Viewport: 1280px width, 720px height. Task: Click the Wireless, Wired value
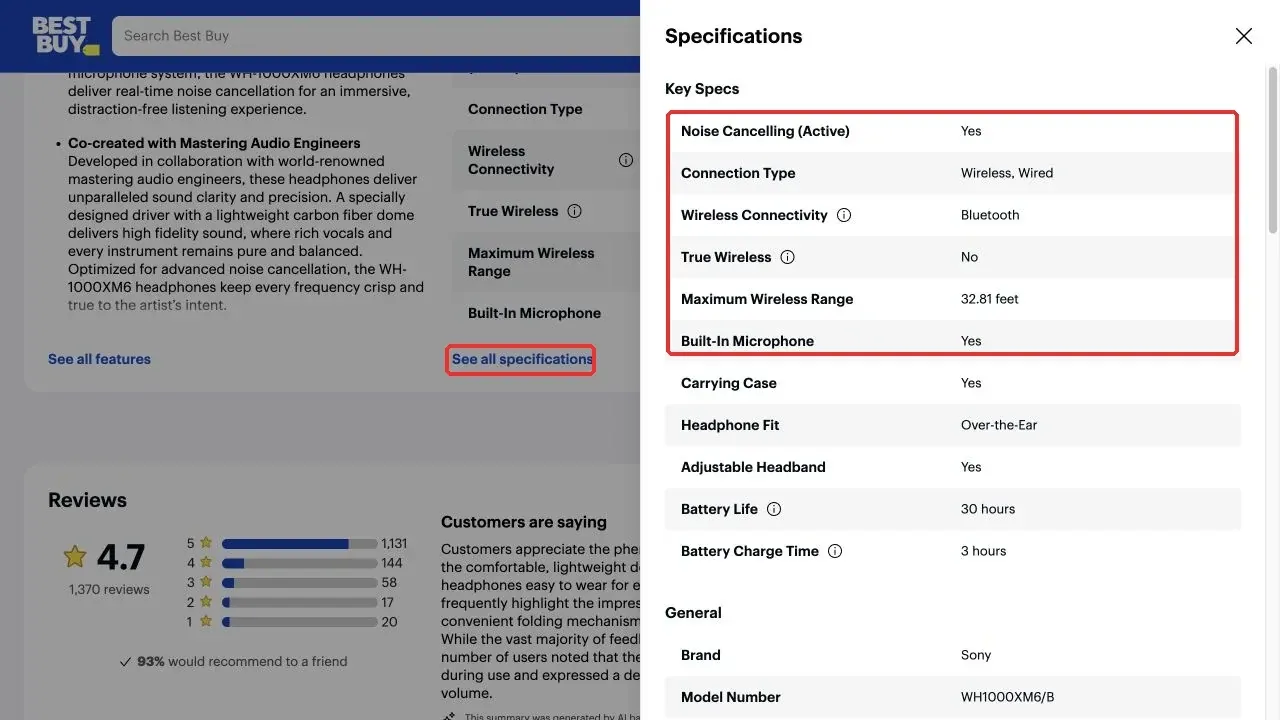[x=1007, y=173]
